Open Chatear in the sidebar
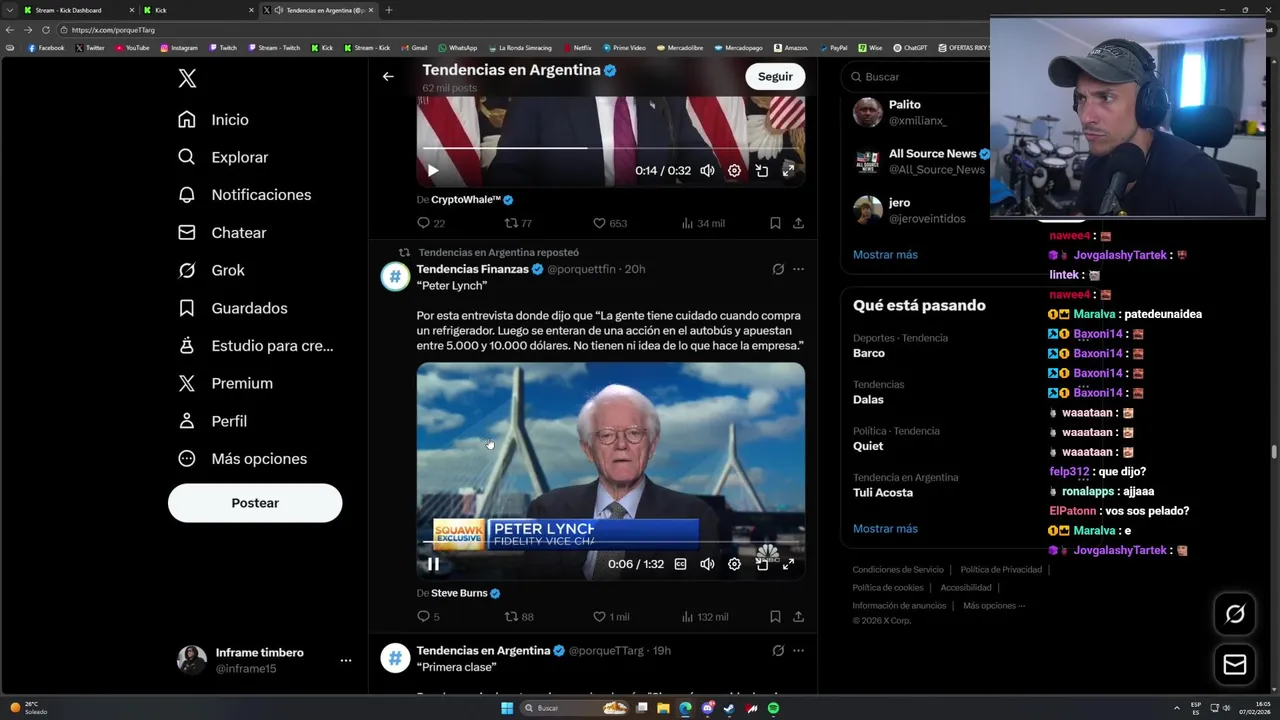This screenshot has width=1280, height=720. click(x=222, y=233)
